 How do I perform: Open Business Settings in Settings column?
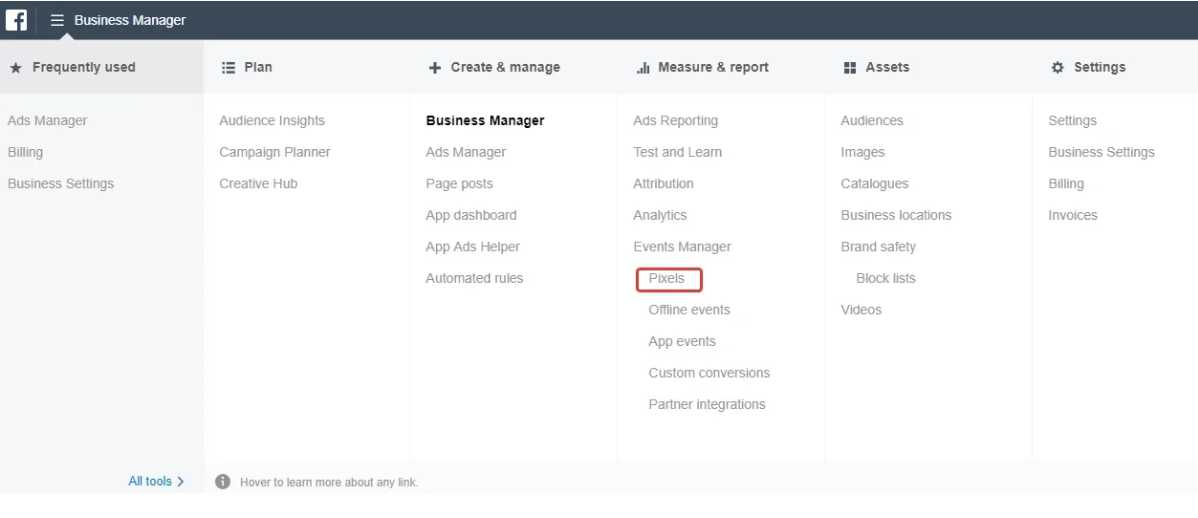(x=1101, y=152)
